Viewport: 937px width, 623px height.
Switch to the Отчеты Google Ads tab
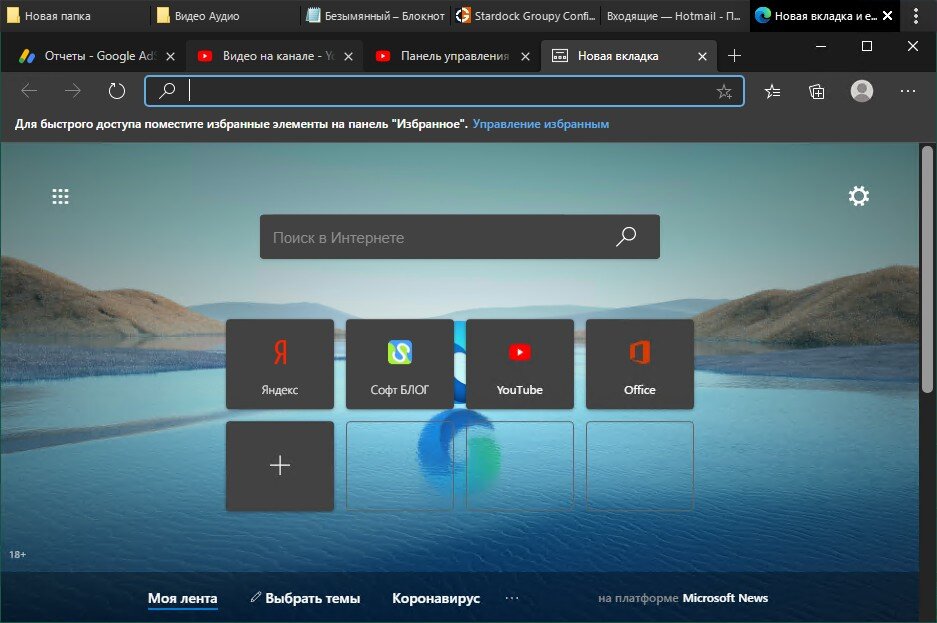(97, 56)
